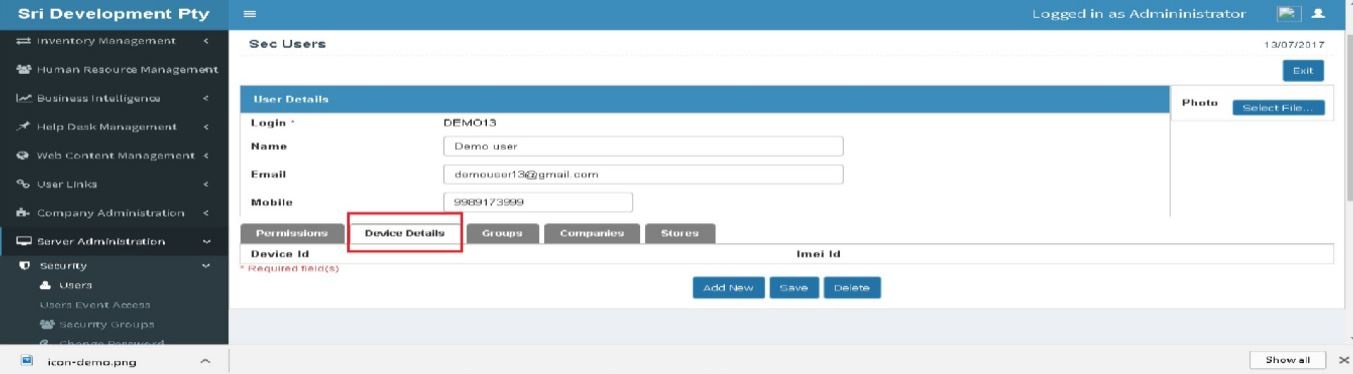The height and width of the screenshot is (374, 1353).
Task: Click the user profile icon in header
Action: pyautogui.click(x=1317, y=14)
